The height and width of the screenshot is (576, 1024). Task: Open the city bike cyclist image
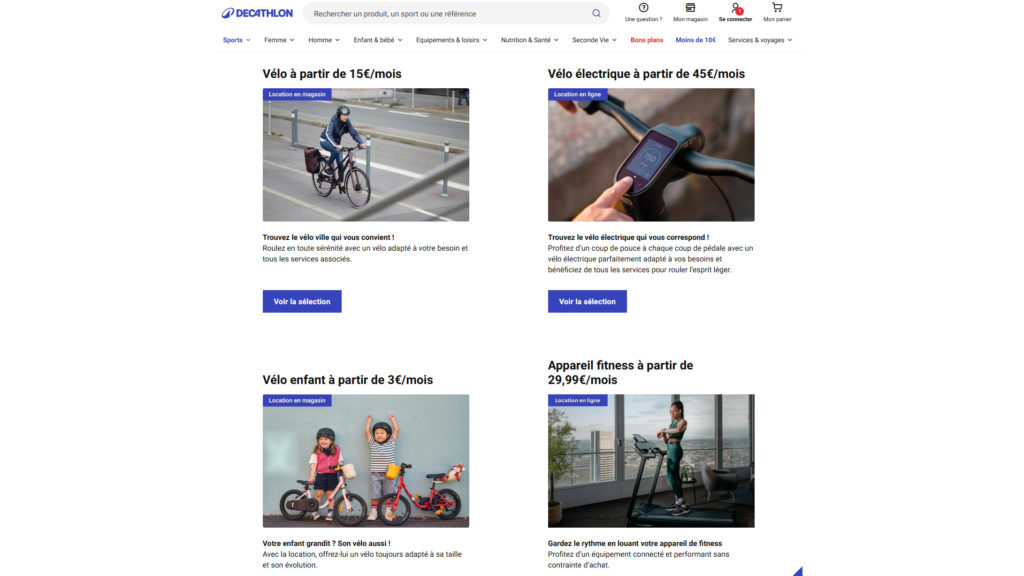click(366, 155)
